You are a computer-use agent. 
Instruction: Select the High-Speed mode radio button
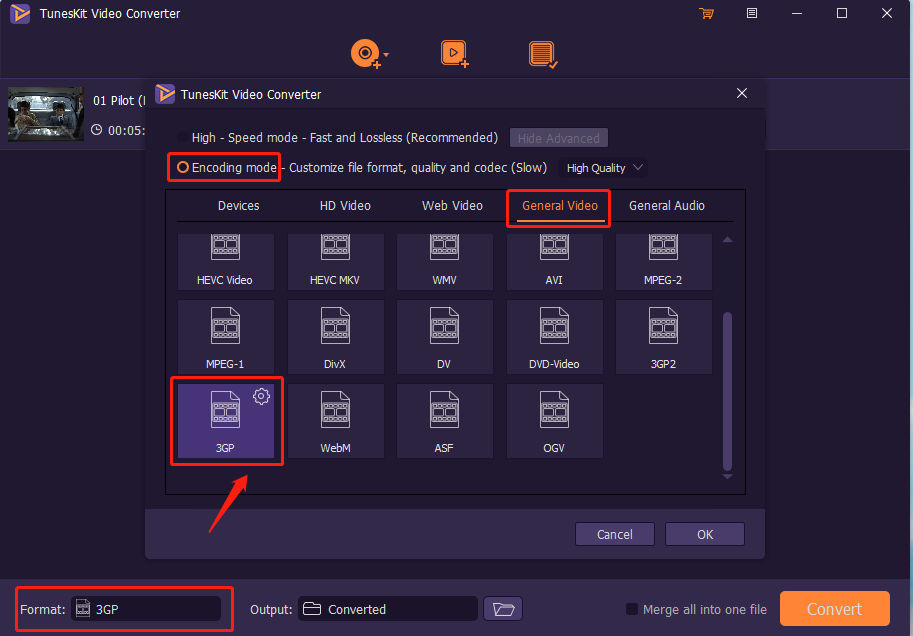[x=183, y=137]
